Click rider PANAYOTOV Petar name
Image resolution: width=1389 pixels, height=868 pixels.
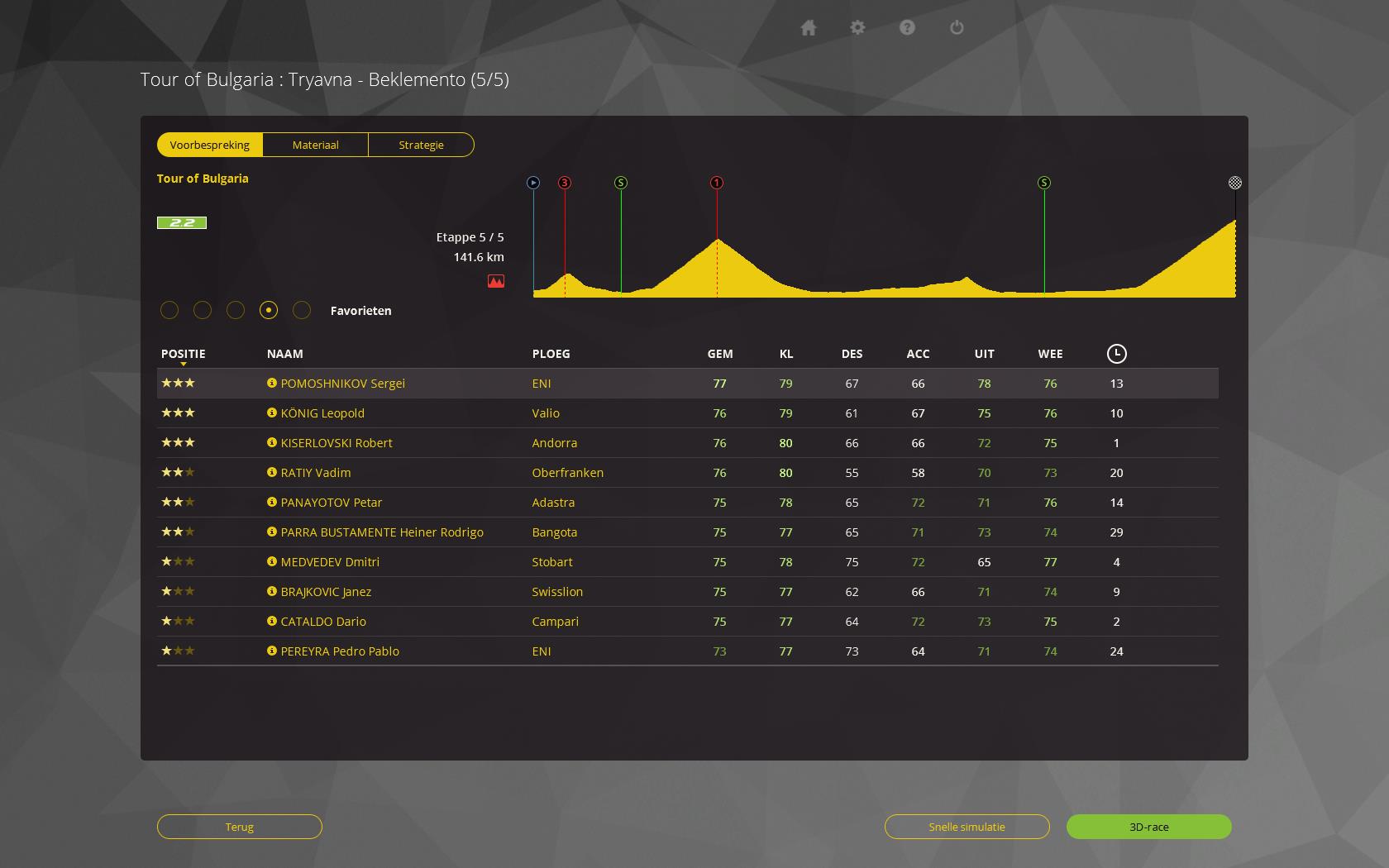pyautogui.click(x=332, y=503)
